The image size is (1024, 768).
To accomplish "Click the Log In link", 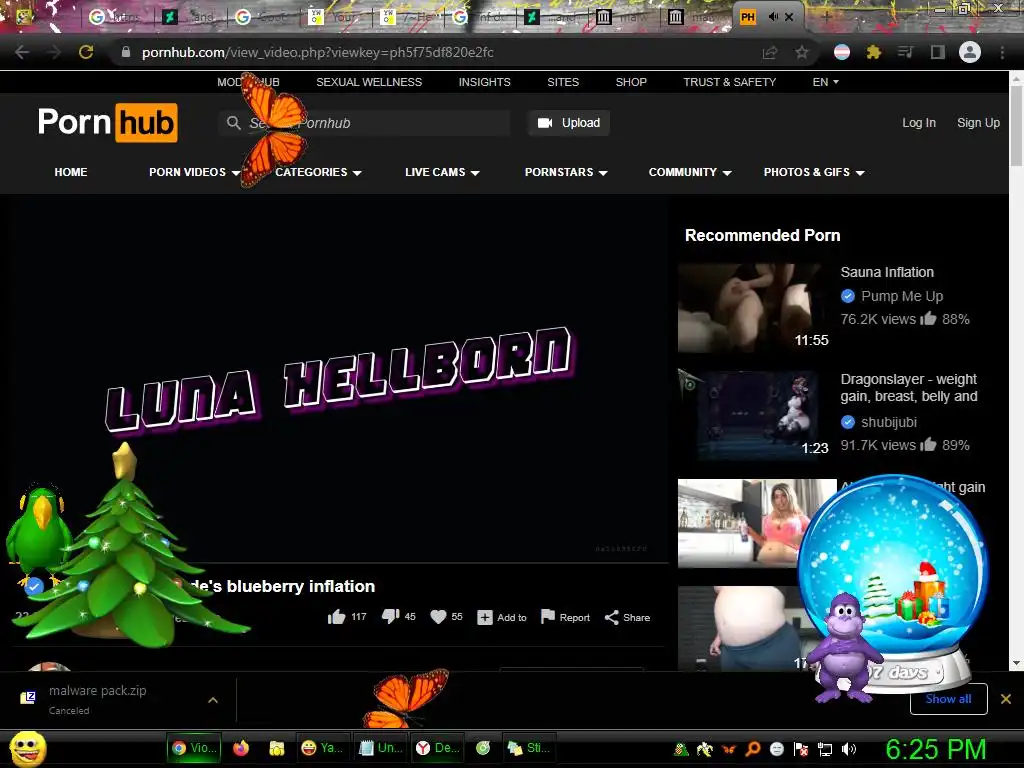I will 919,123.
